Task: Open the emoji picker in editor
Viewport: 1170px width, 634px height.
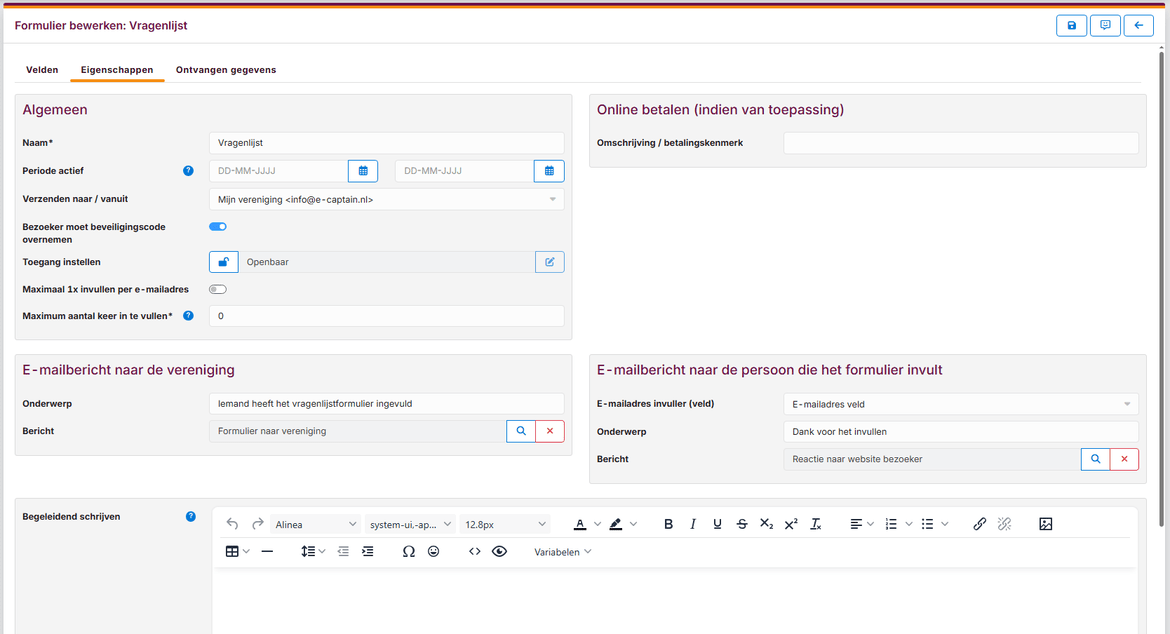Action: tap(433, 551)
